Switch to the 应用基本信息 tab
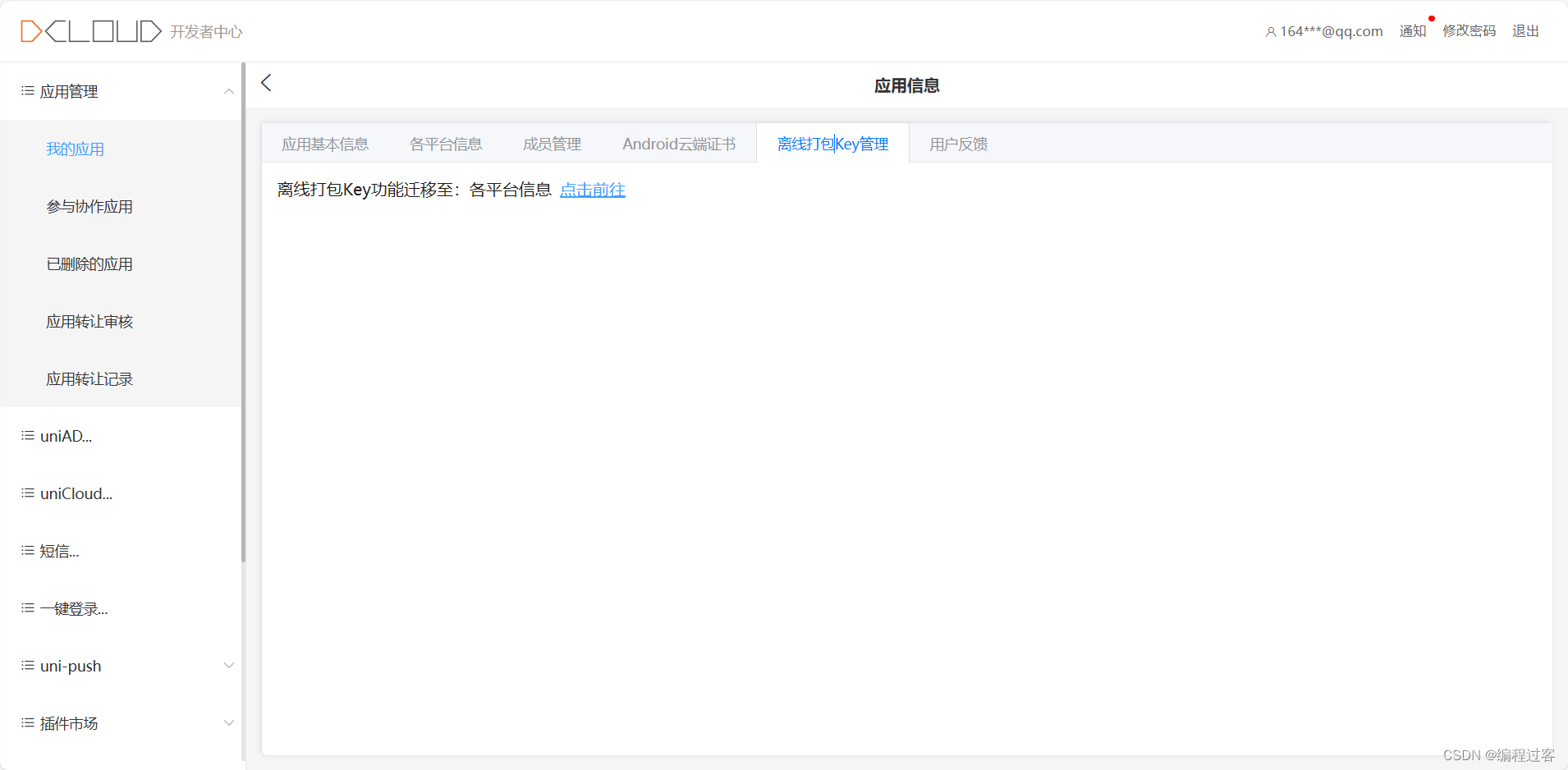The width and height of the screenshot is (1568, 770). point(325,144)
